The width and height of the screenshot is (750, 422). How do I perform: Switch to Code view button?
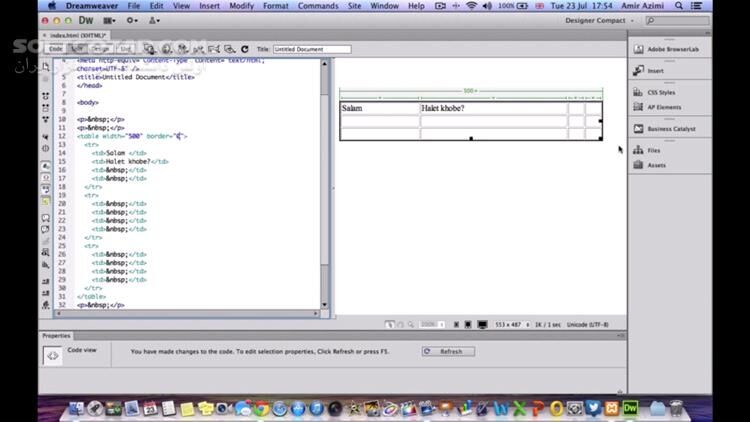click(56, 48)
